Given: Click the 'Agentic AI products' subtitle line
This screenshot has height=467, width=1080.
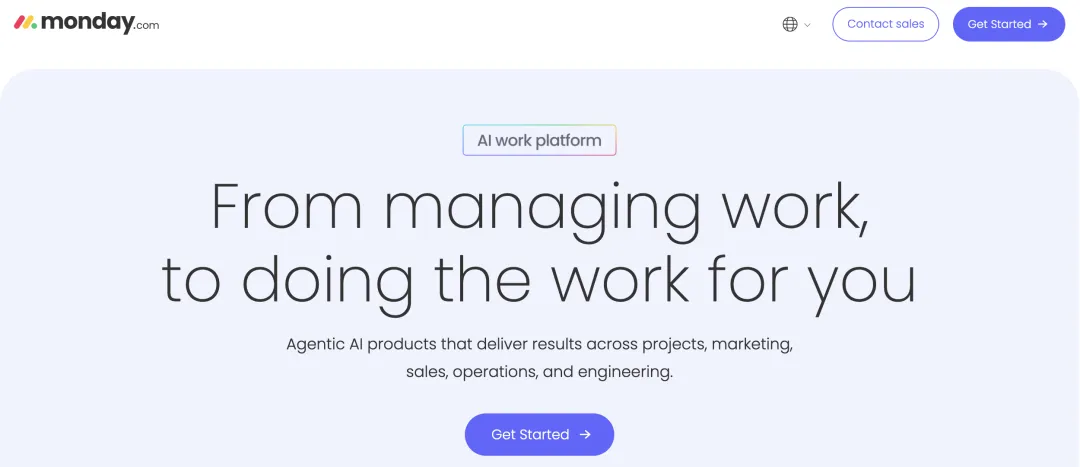Looking at the screenshot, I should (539, 344).
